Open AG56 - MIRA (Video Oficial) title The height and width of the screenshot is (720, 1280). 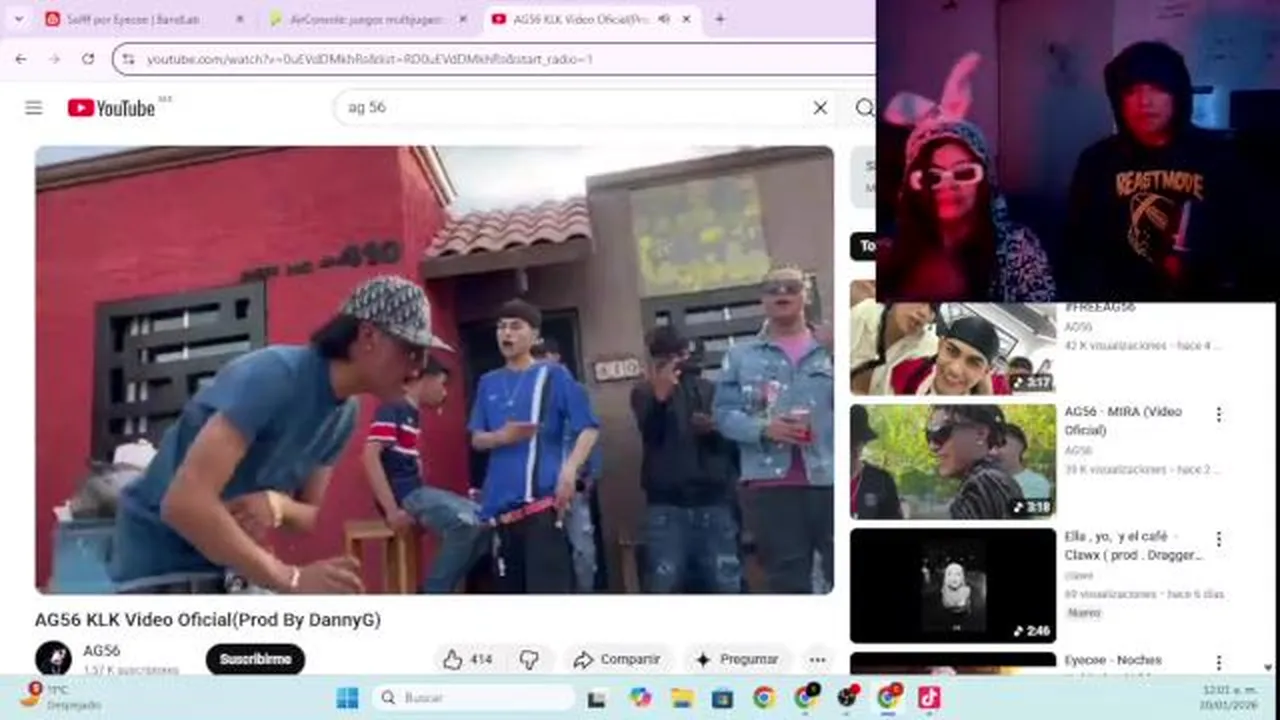pyautogui.click(x=1123, y=421)
